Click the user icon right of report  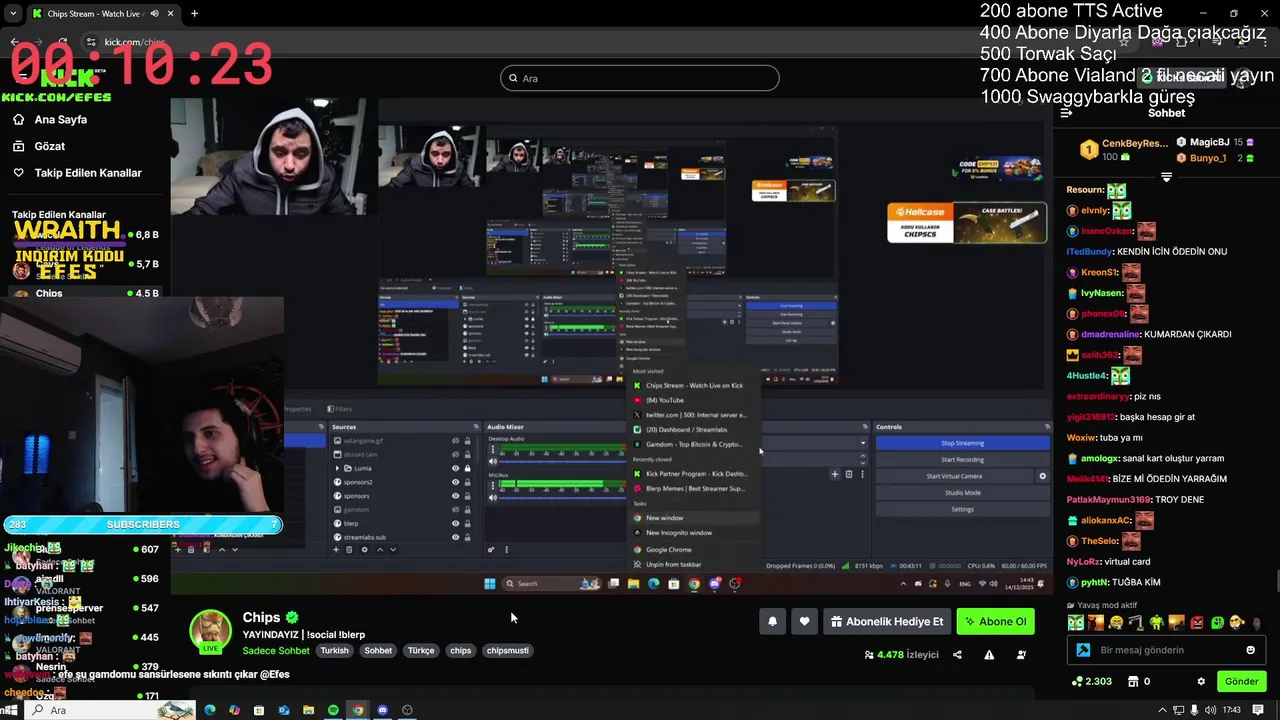(x=1021, y=655)
